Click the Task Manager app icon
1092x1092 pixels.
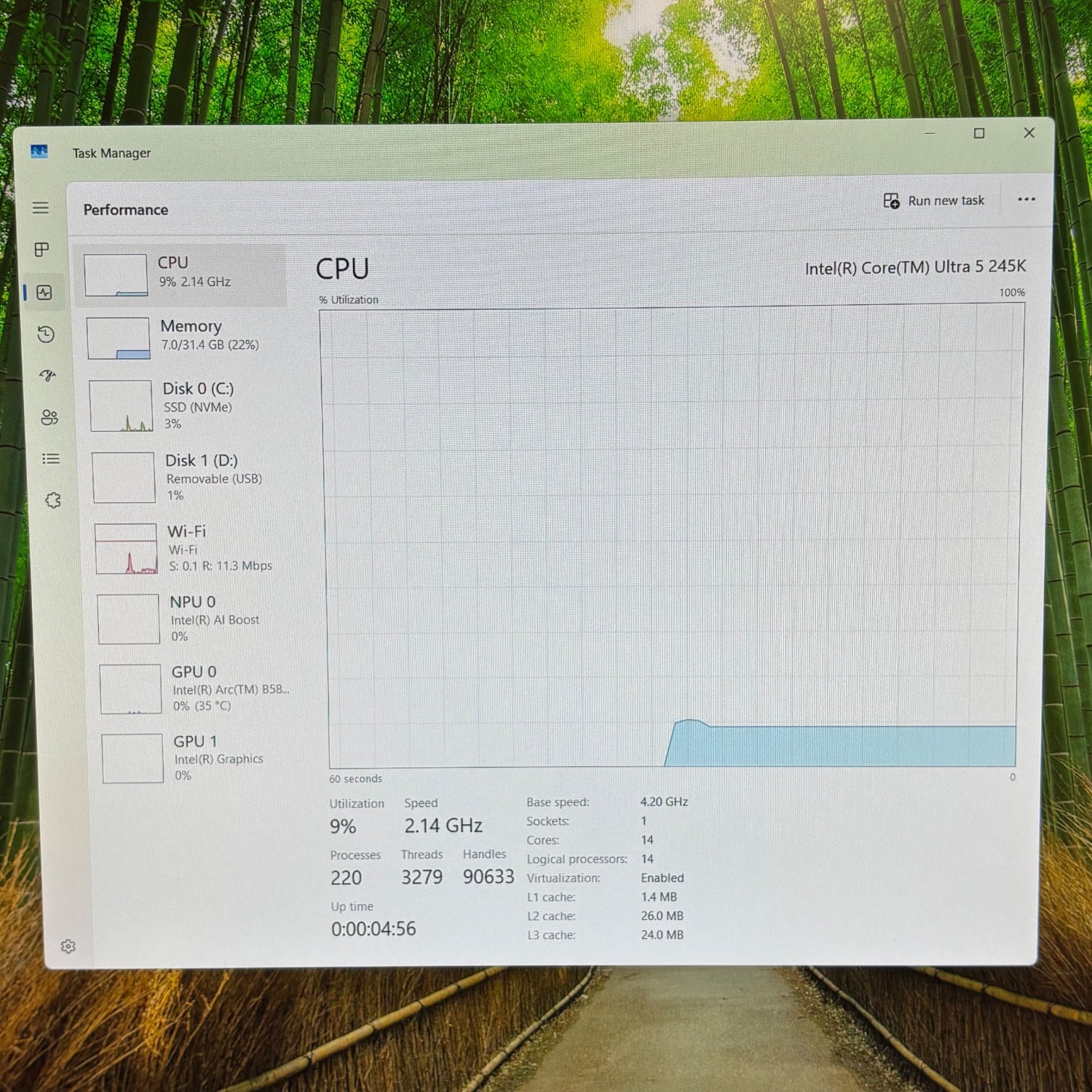click(39, 151)
